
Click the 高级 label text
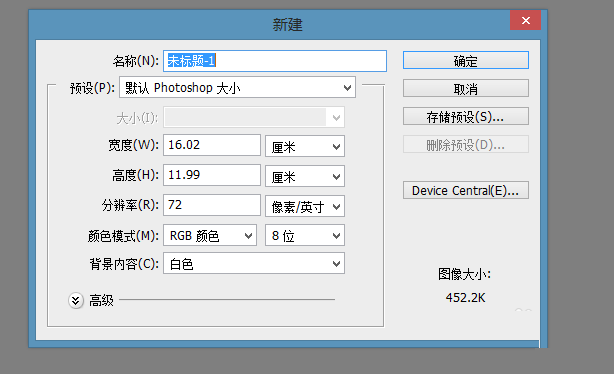pyautogui.click(x=101, y=301)
